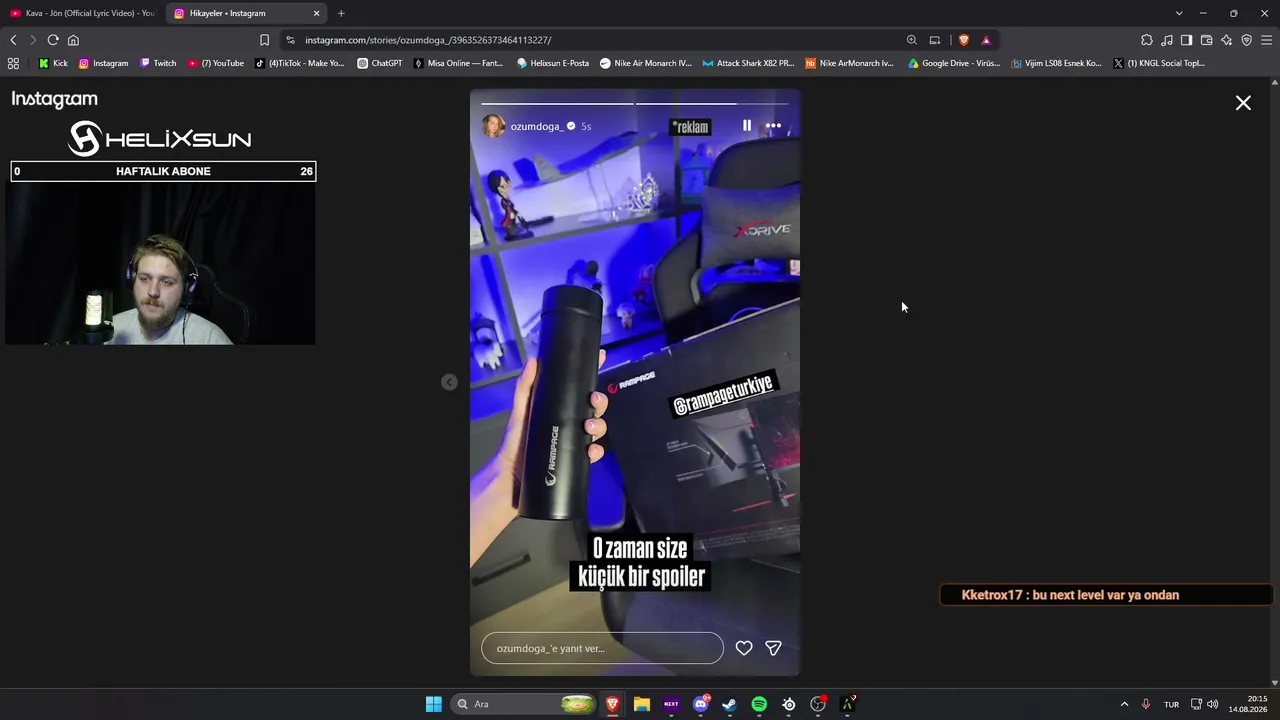Open the media control music note icon
1280x720 pixels.
[1167, 40]
